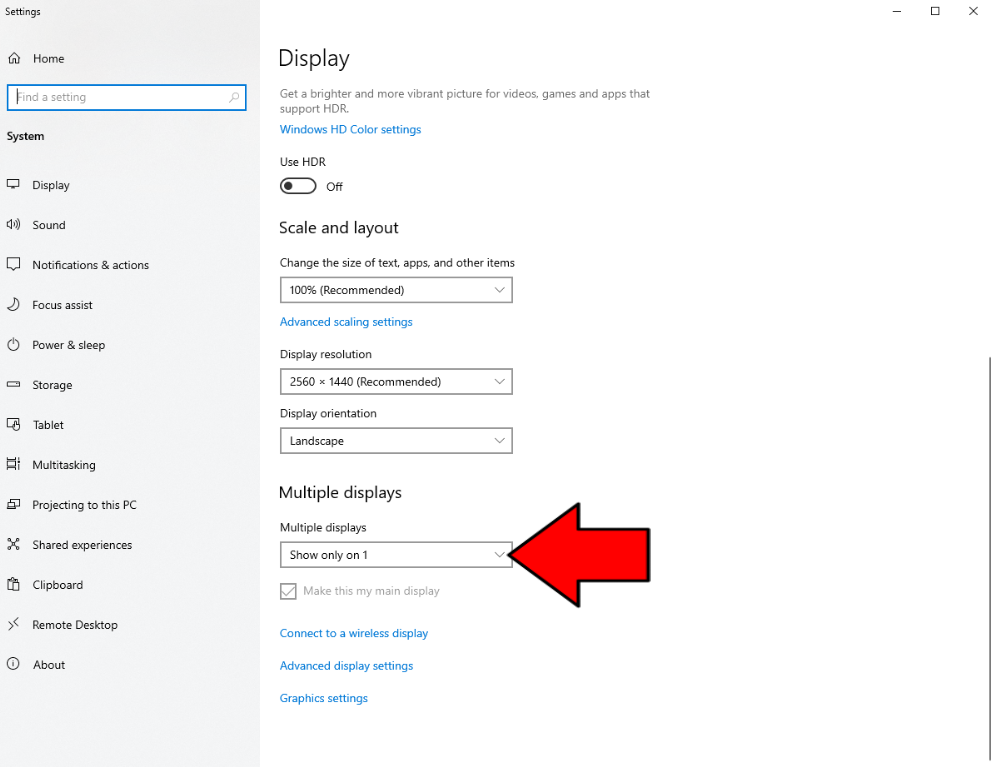
Task: Select Storage in sidebar
Action: (x=52, y=385)
